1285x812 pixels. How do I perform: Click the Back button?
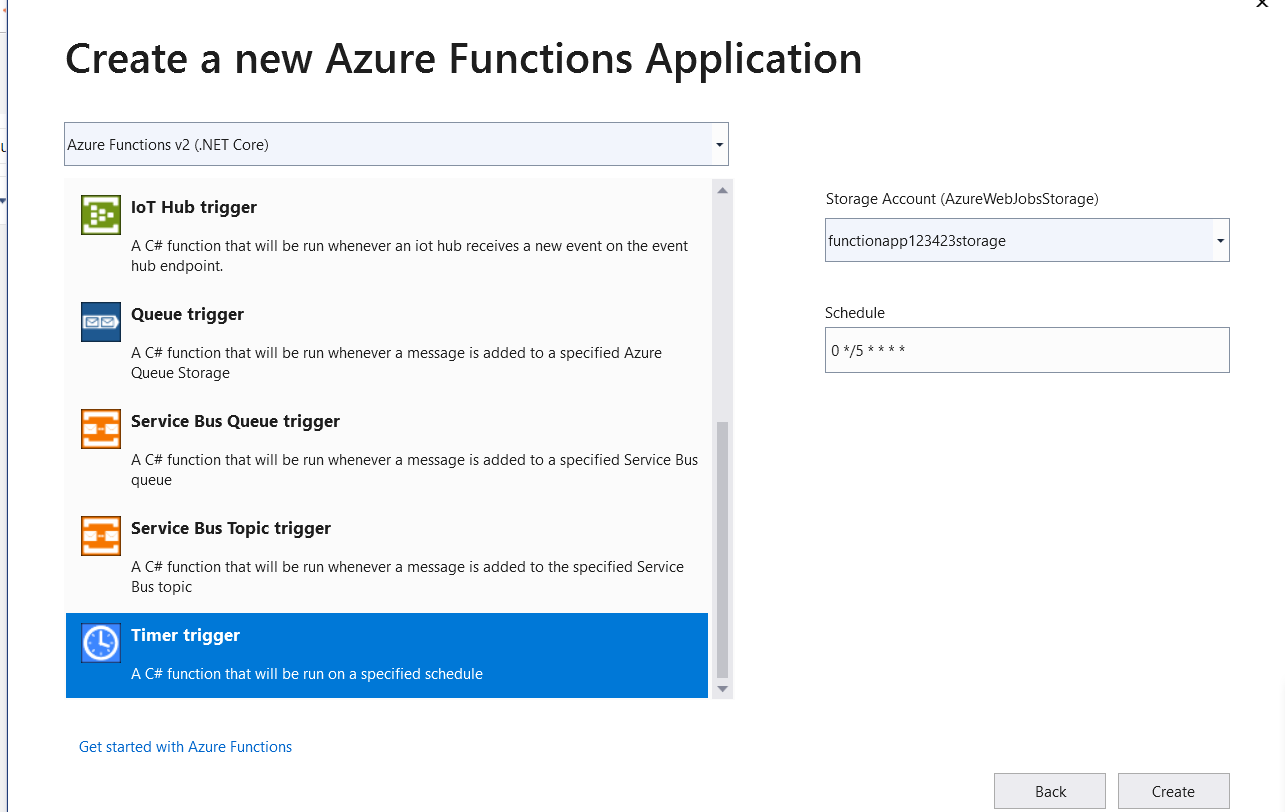point(1049,791)
